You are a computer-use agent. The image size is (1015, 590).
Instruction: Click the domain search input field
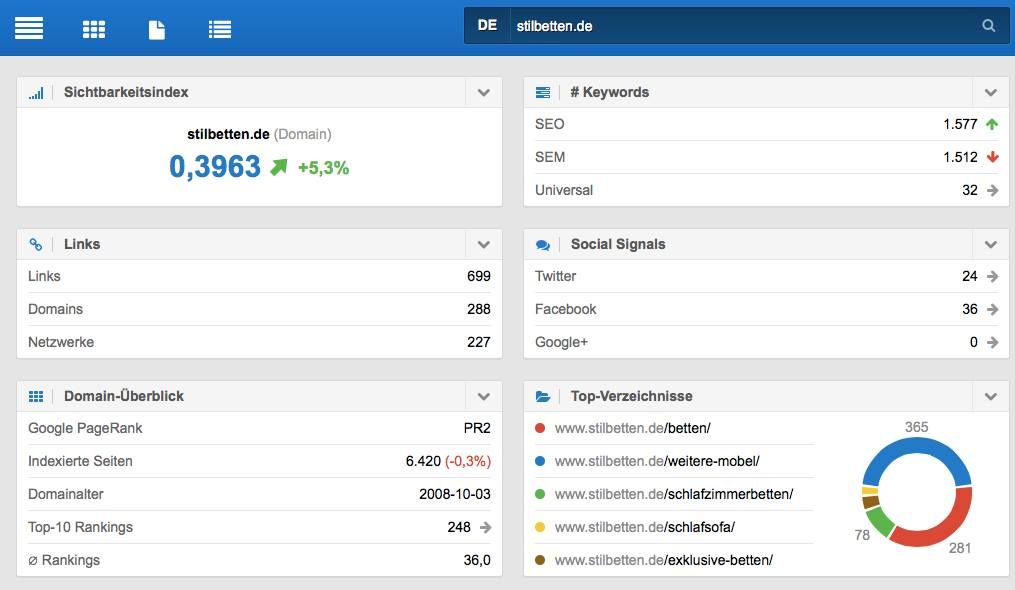click(740, 26)
